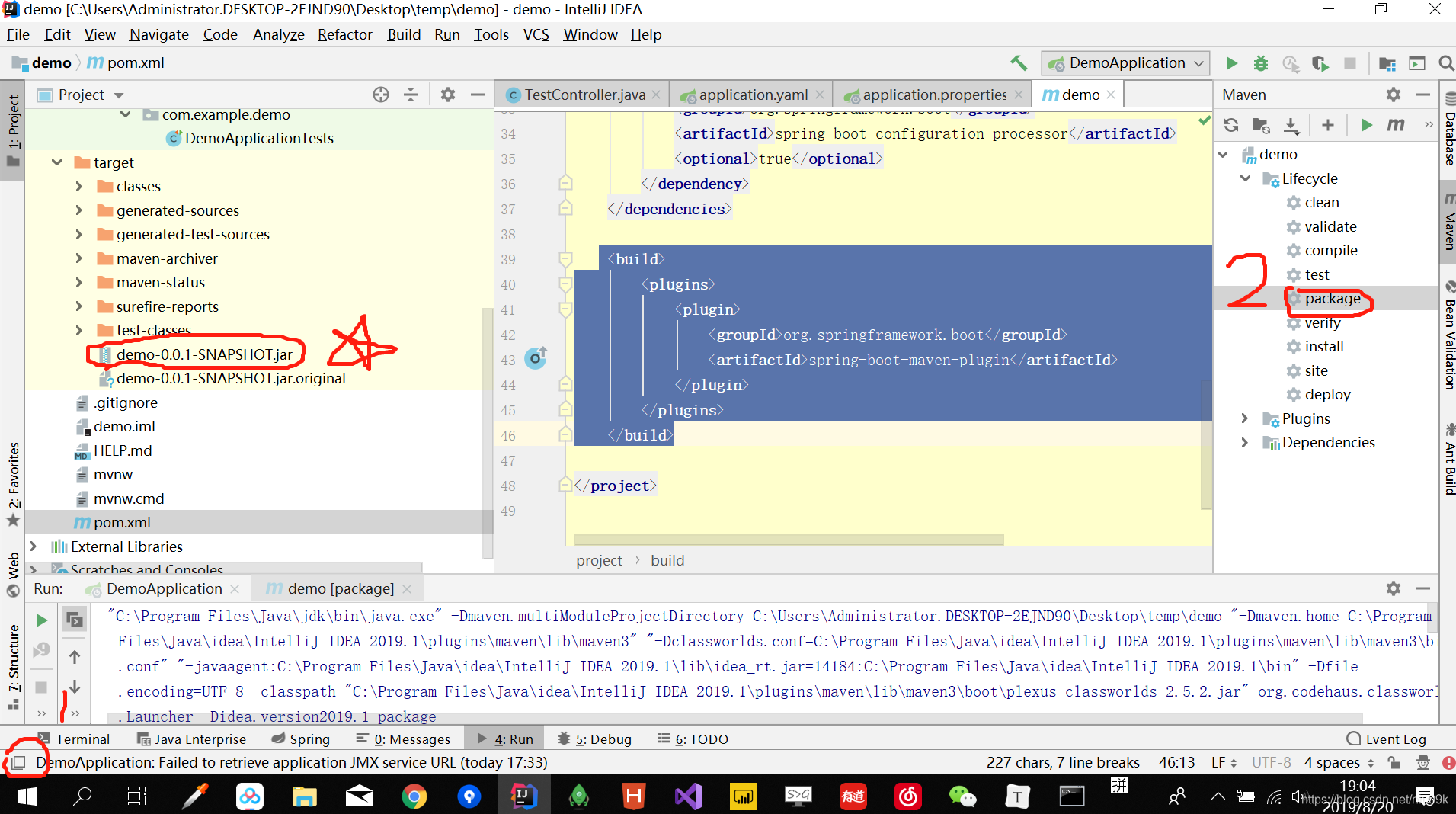Viewport: 1456px width, 814px height.
Task: Expand the classes folder
Action: [x=79, y=186]
